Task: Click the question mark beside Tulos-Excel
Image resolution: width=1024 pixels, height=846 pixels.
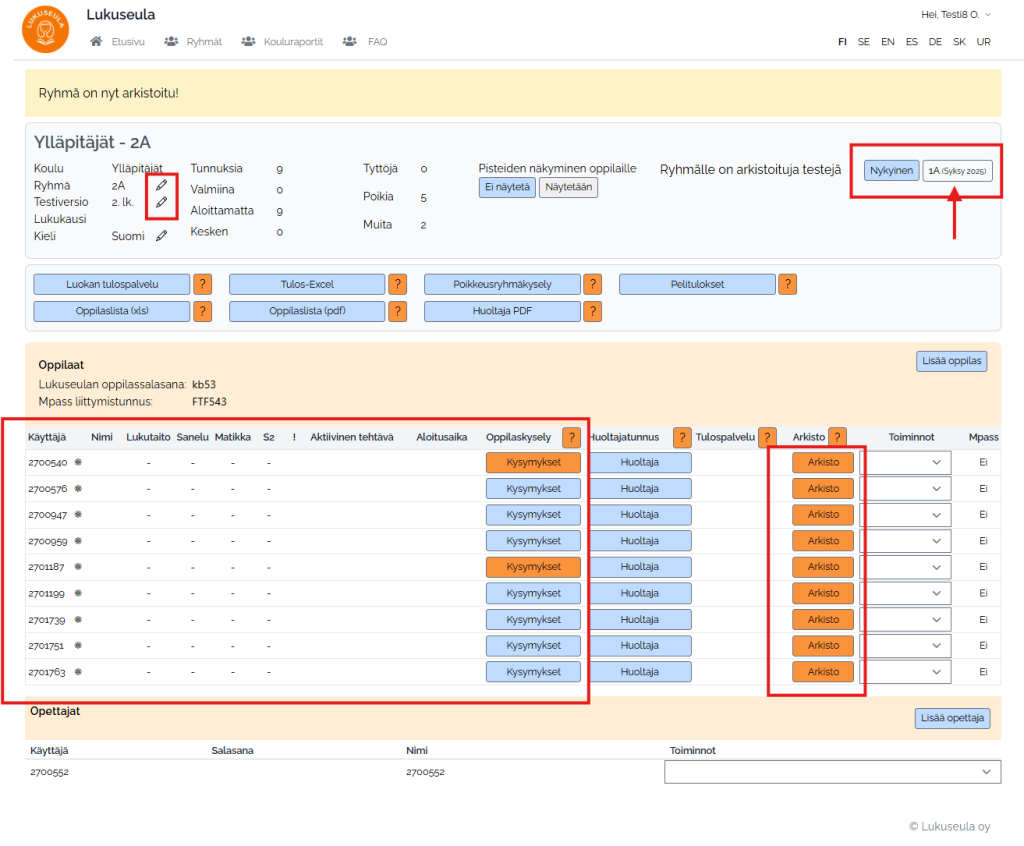Action: (x=397, y=284)
